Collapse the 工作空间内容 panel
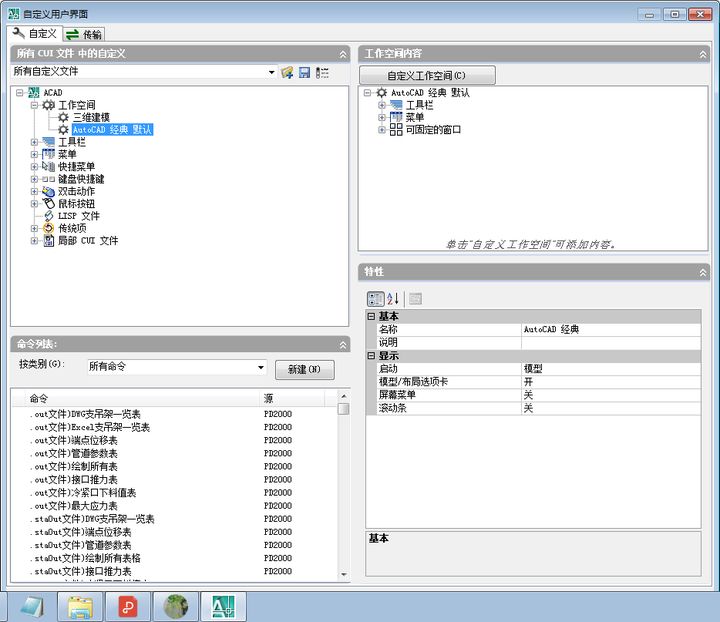The image size is (720, 622). 703,54
